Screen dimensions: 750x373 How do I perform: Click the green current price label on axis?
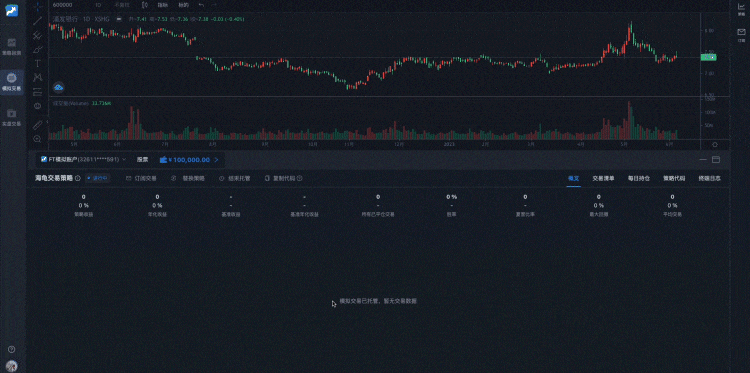(708, 57)
